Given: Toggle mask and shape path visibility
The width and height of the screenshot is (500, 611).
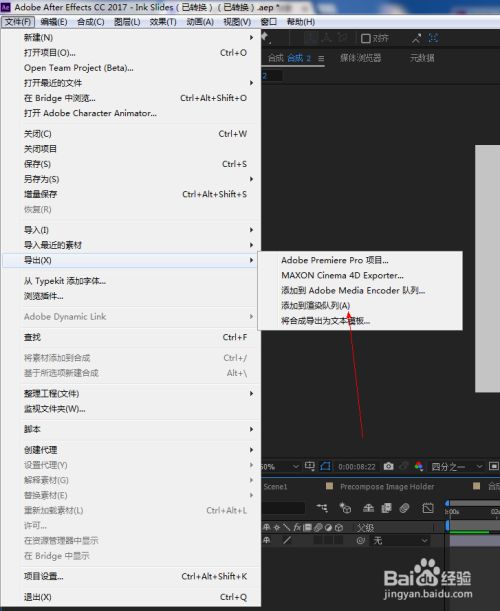Looking at the screenshot, I should pos(325,466).
